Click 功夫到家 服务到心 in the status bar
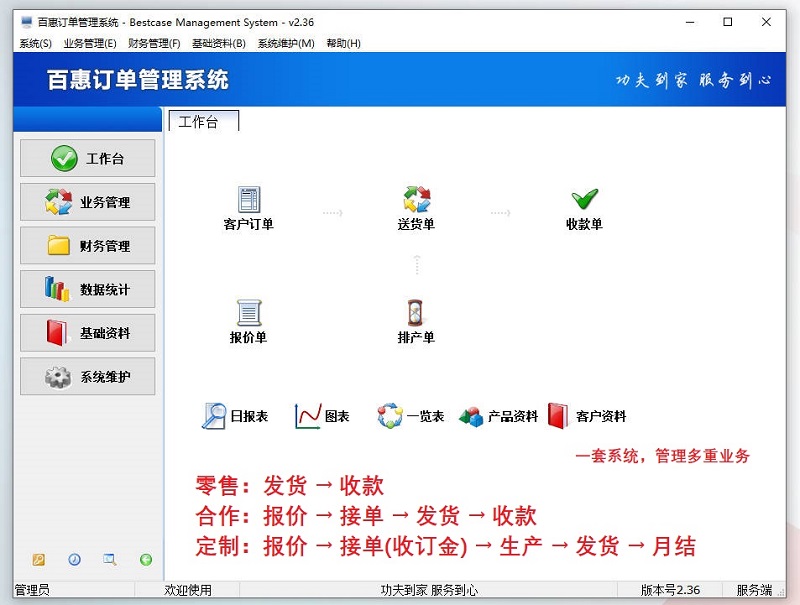The image size is (800, 605). click(429, 590)
